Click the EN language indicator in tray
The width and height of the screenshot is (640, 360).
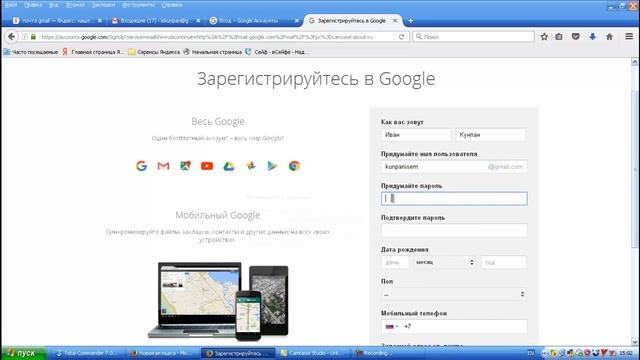pos(531,353)
